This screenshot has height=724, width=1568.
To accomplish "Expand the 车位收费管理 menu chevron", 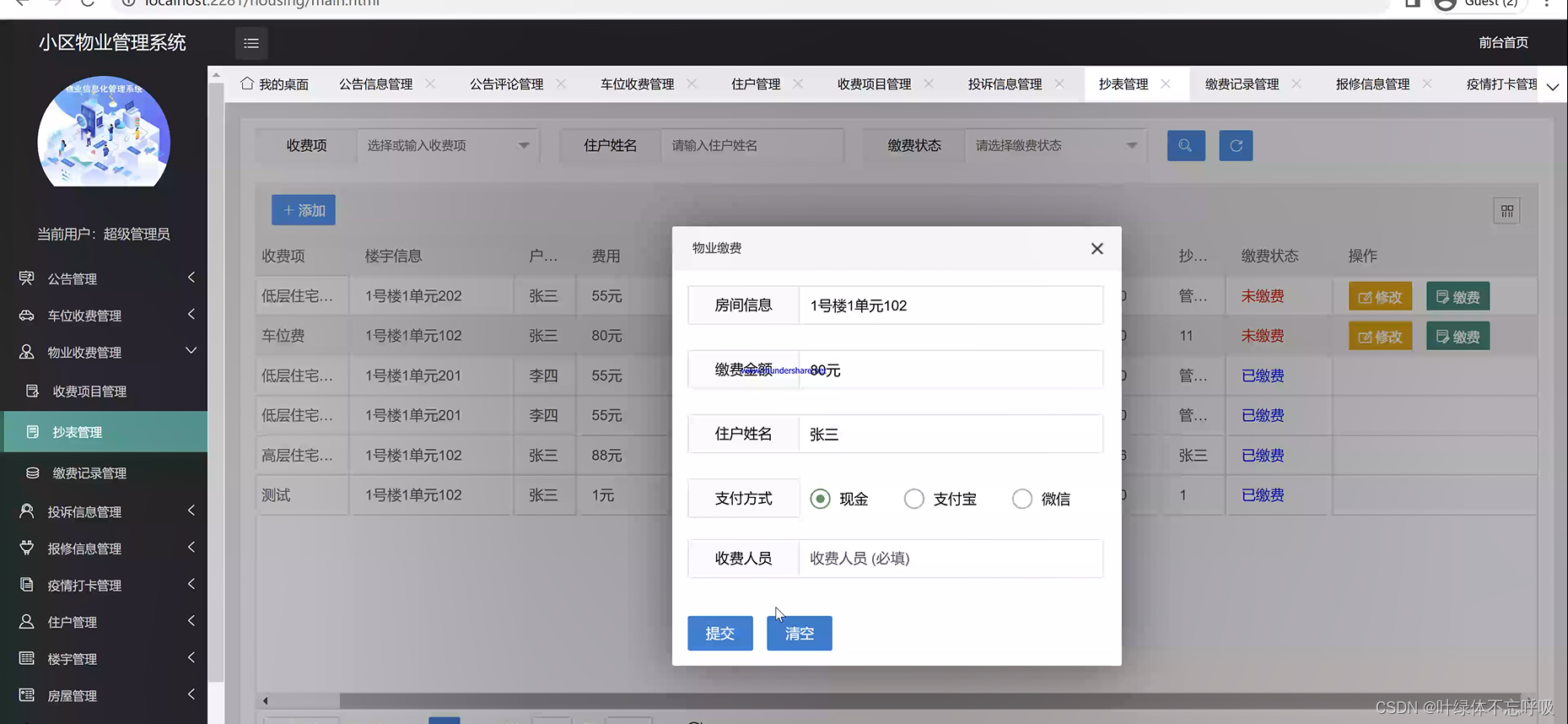I will (x=191, y=314).
